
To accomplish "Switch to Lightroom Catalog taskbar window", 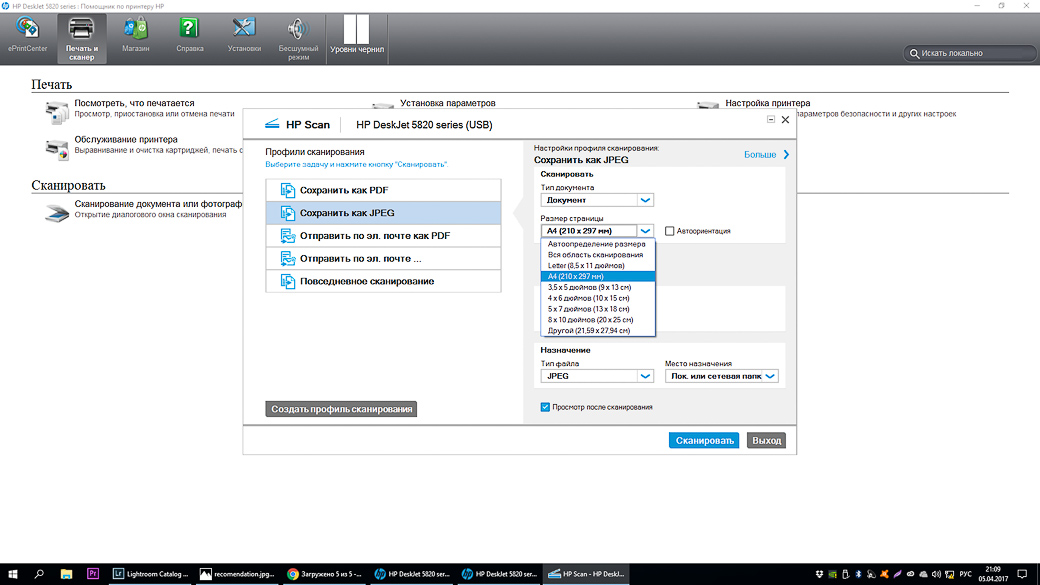I will pyautogui.click(x=151, y=574).
